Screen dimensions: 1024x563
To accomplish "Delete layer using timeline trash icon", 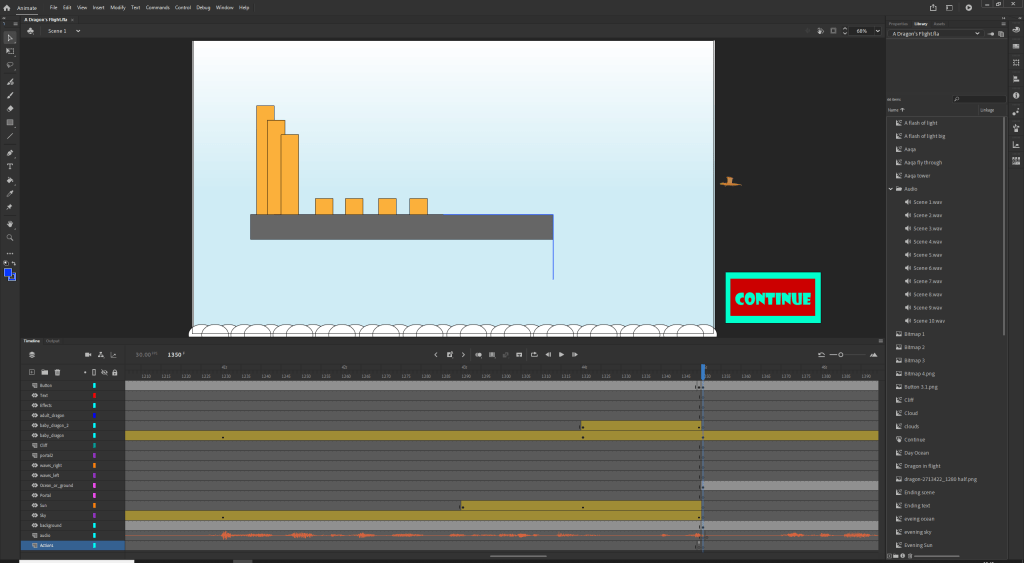I will coord(58,371).
